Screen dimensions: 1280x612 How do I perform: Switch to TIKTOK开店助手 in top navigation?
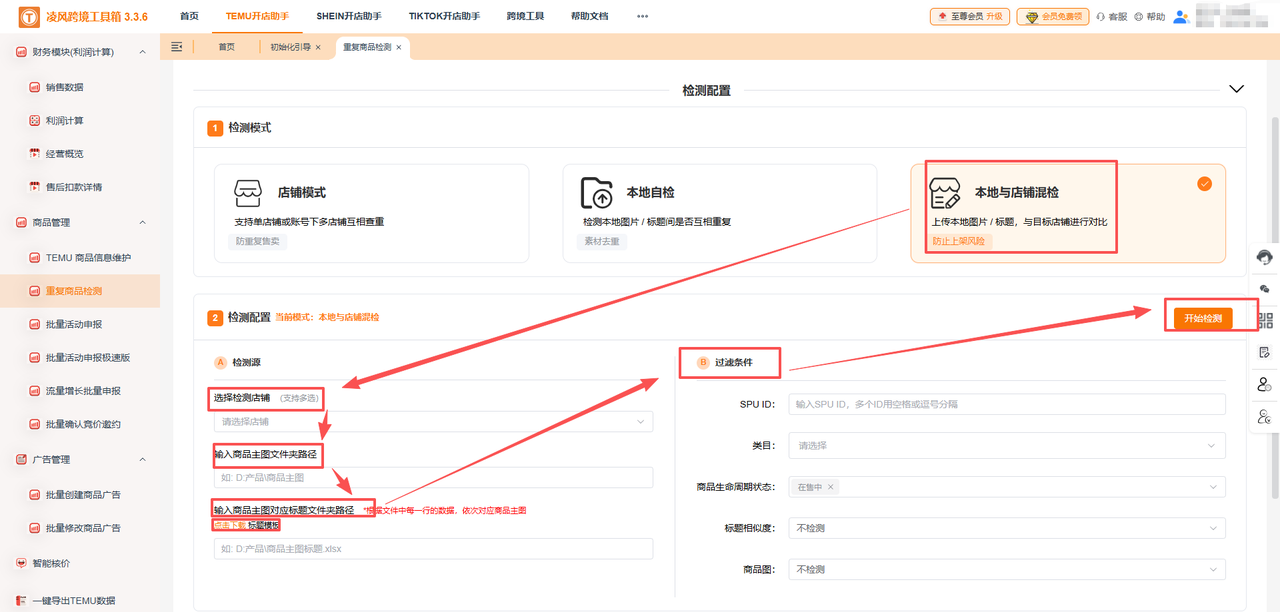click(x=444, y=16)
